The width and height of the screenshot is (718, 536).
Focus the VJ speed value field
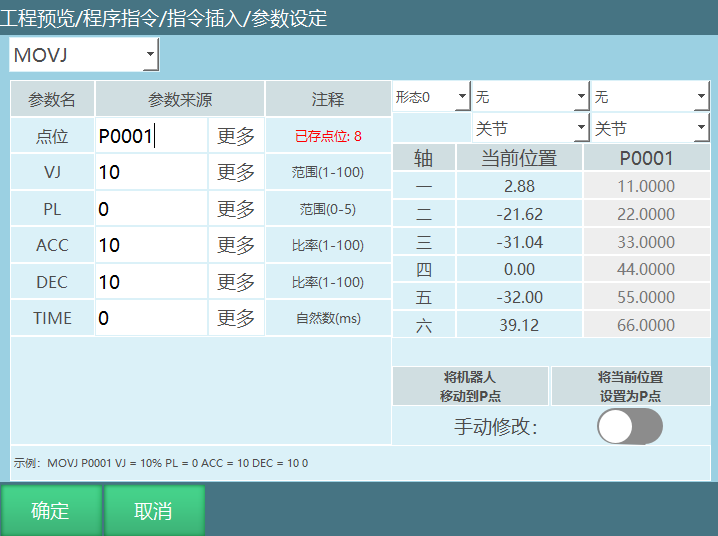[x=151, y=172]
